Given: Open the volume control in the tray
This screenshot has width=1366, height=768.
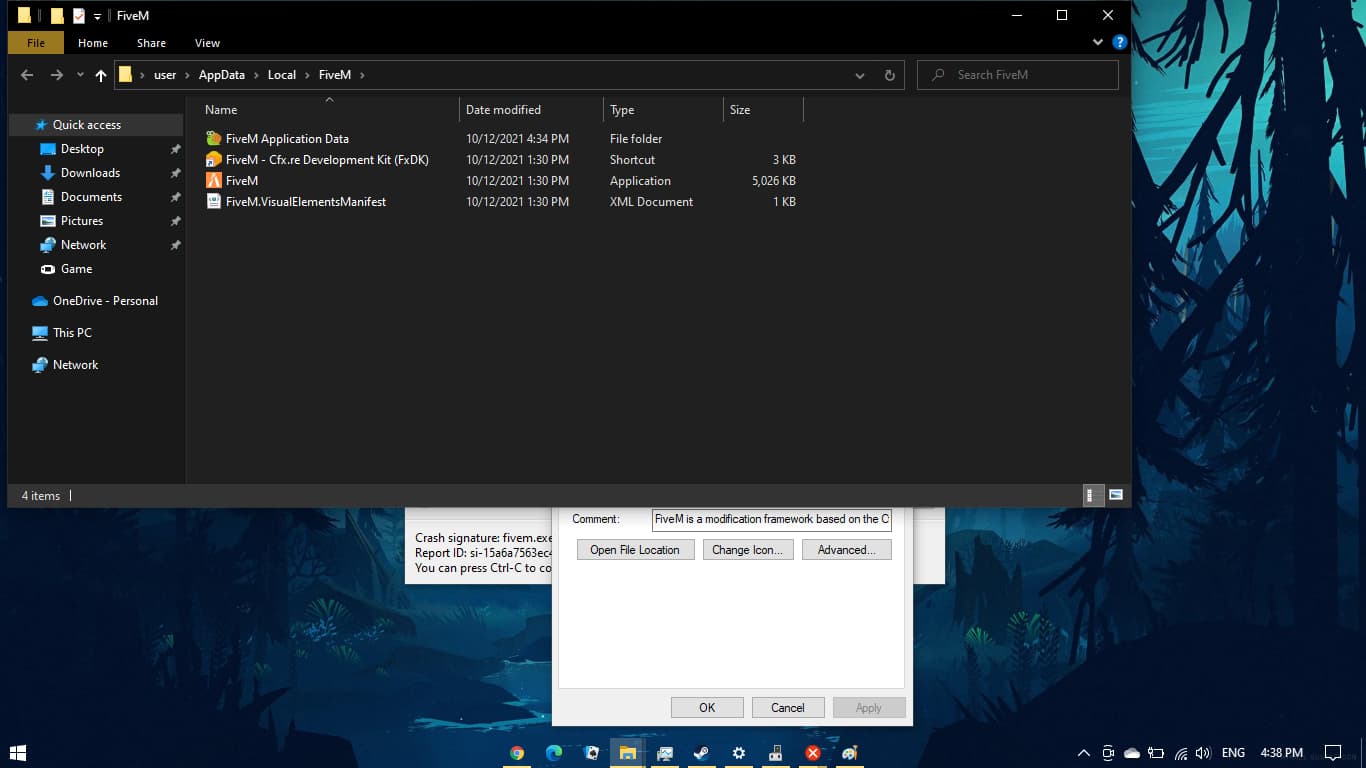Looking at the screenshot, I should (x=1203, y=753).
